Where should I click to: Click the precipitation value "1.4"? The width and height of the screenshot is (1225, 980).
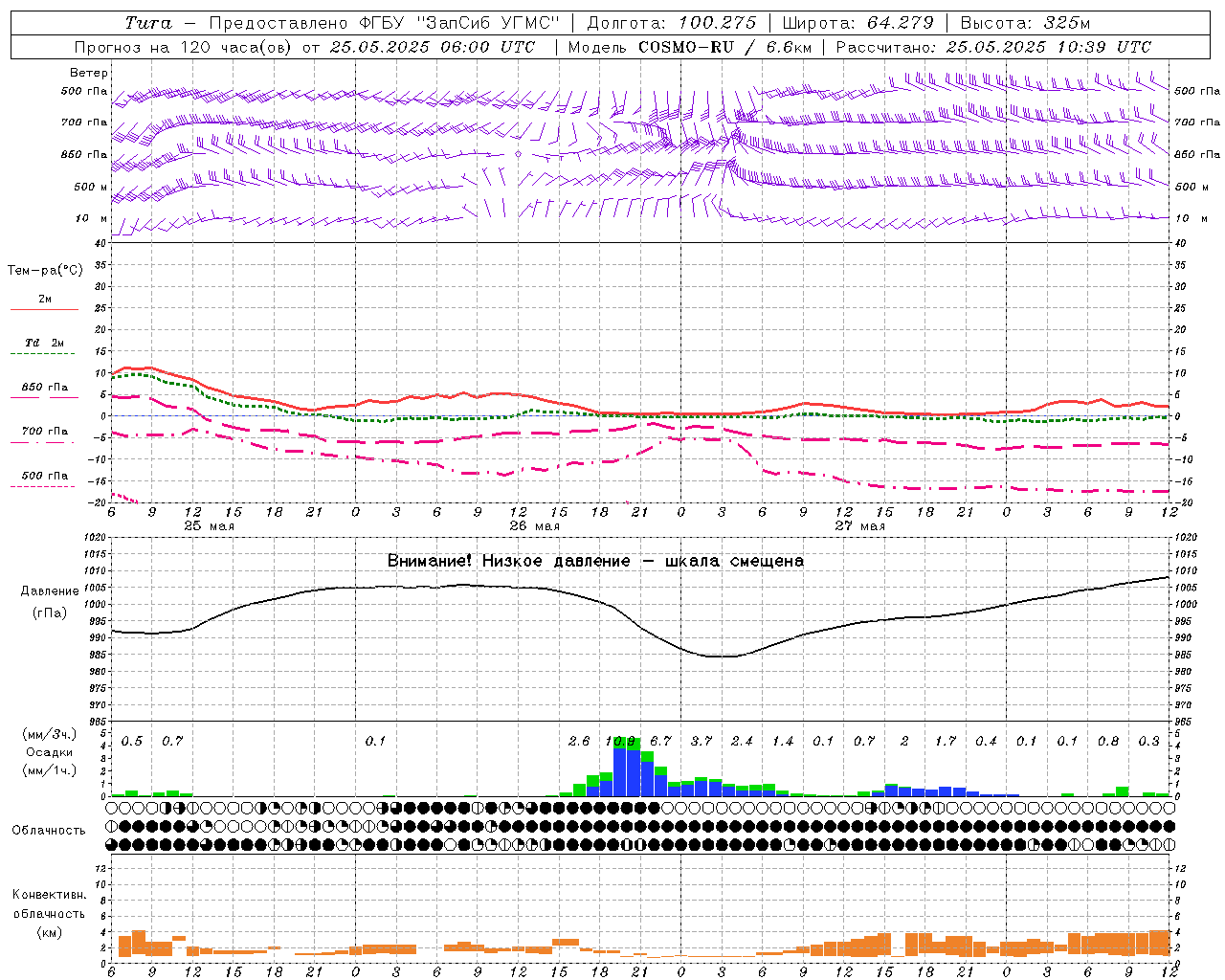(x=783, y=741)
